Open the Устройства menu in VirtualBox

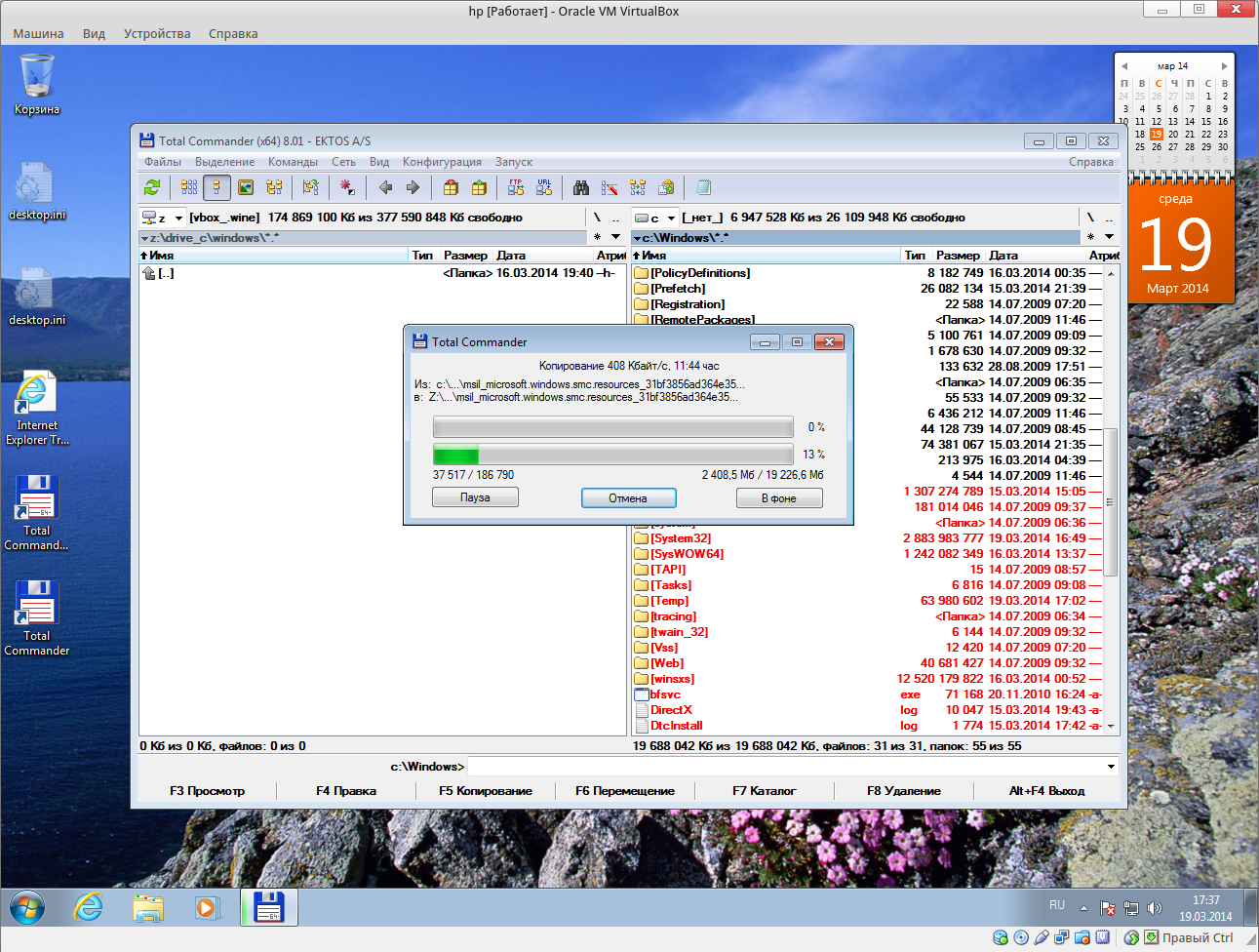157,33
